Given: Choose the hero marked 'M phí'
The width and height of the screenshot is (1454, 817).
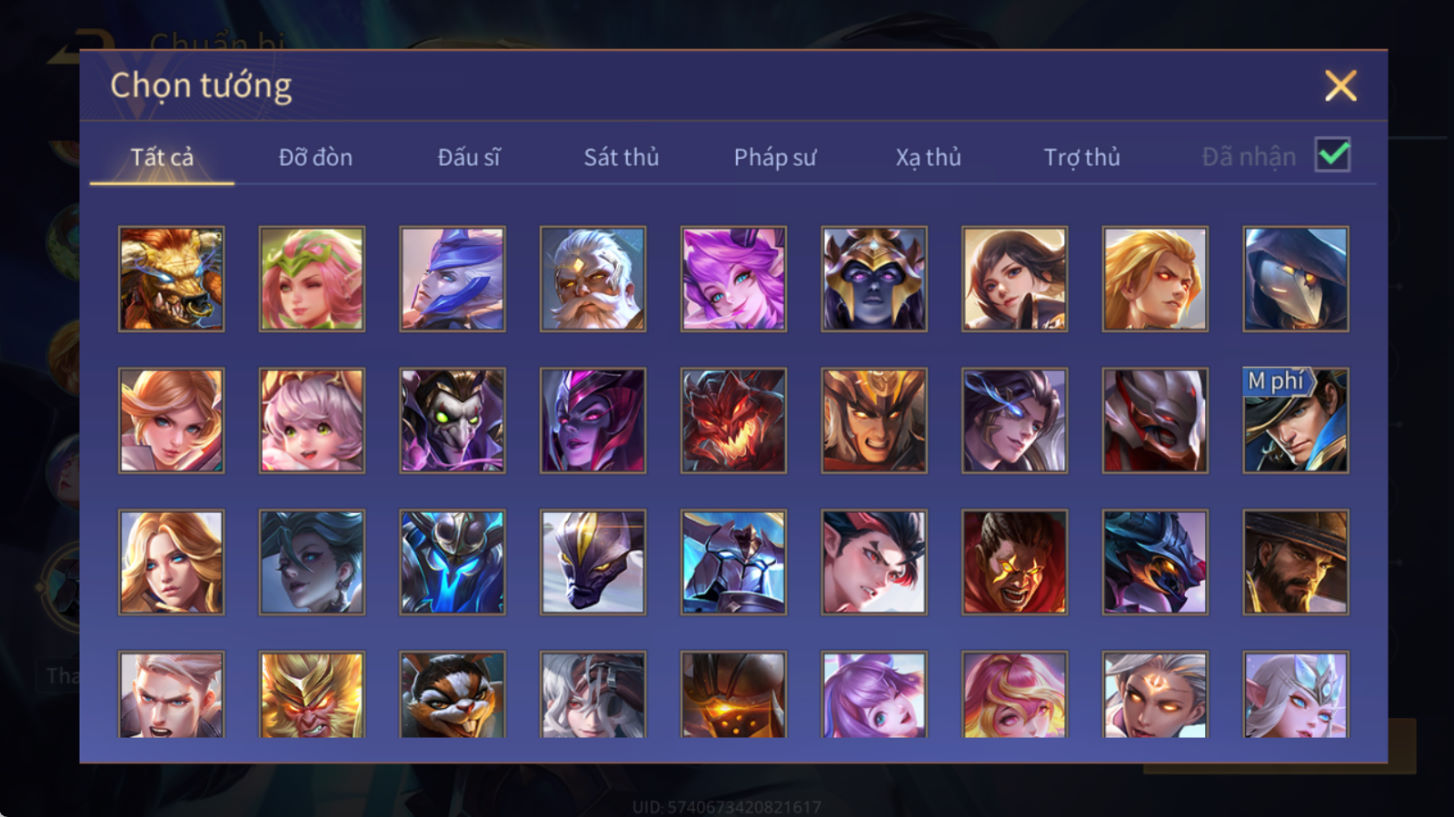Looking at the screenshot, I should tap(1296, 421).
